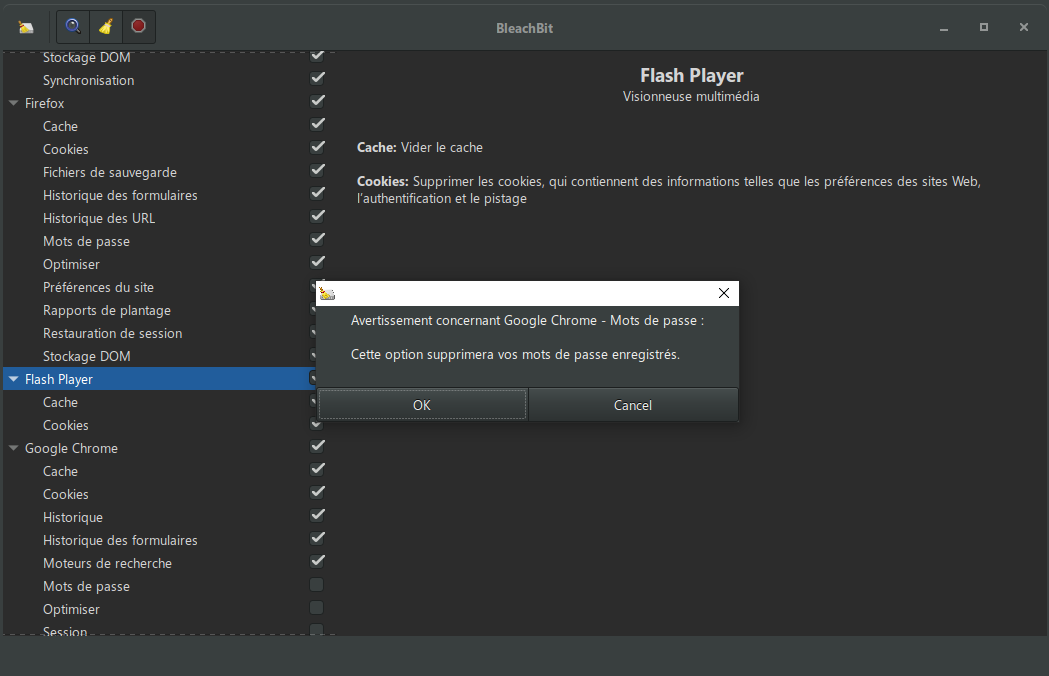This screenshot has width=1049, height=676.
Task: Uncheck Moteurs de recherche checkbox
Action: (317, 562)
